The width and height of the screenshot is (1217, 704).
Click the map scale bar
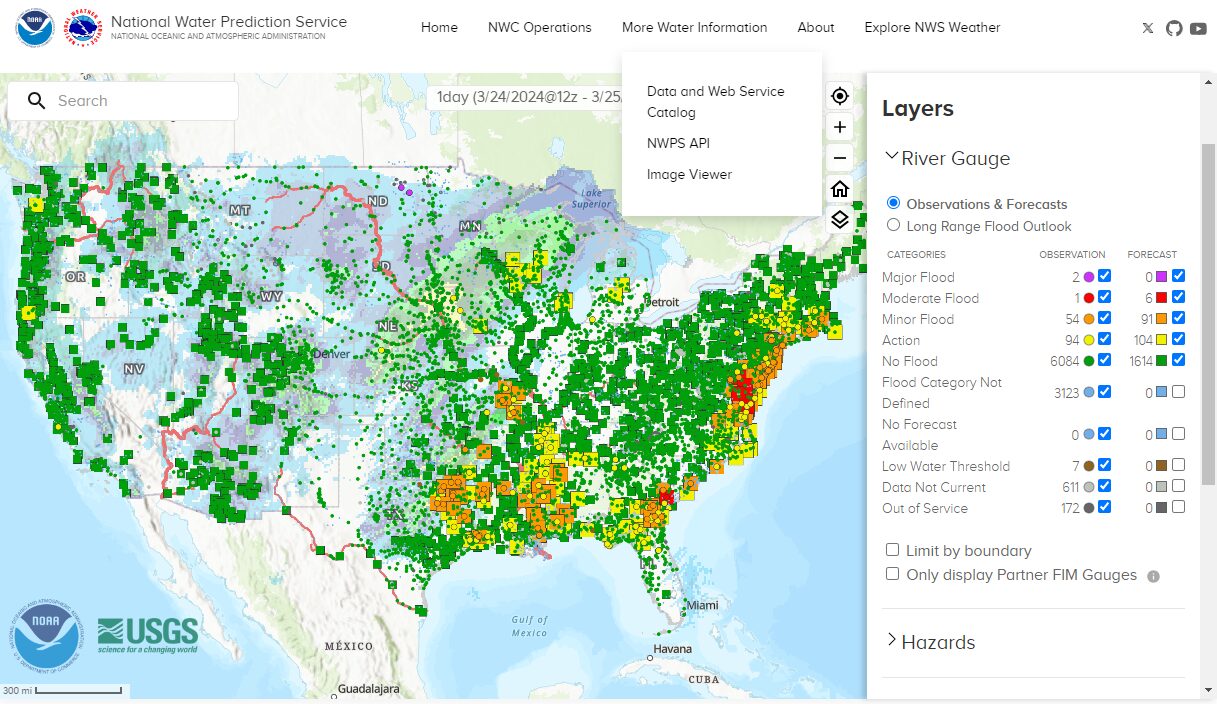[60, 690]
